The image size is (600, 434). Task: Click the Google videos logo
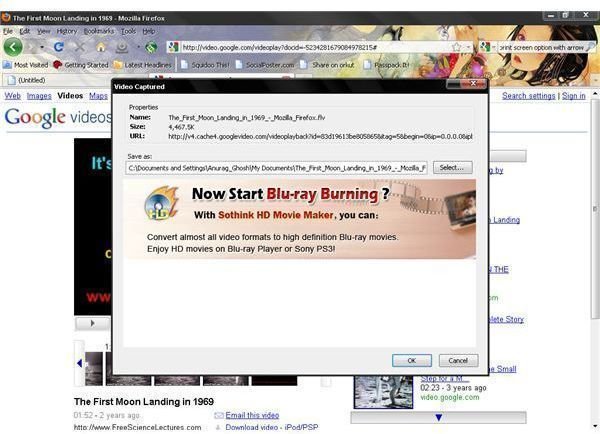(58, 118)
